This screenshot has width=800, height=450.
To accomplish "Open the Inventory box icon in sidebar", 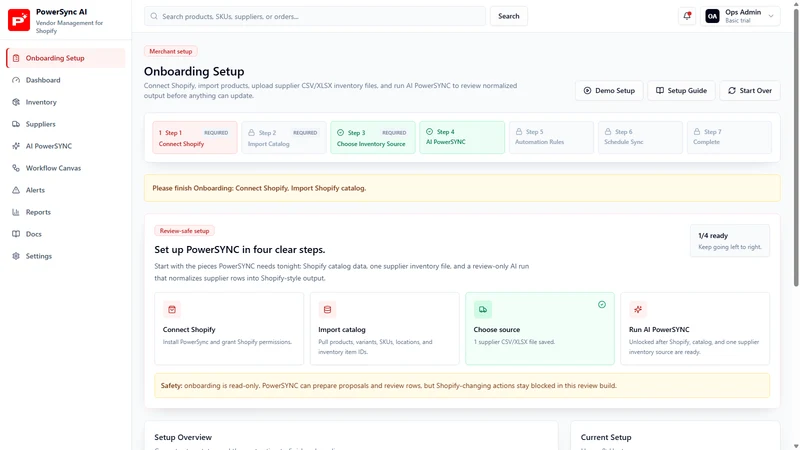I will [x=16, y=102].
